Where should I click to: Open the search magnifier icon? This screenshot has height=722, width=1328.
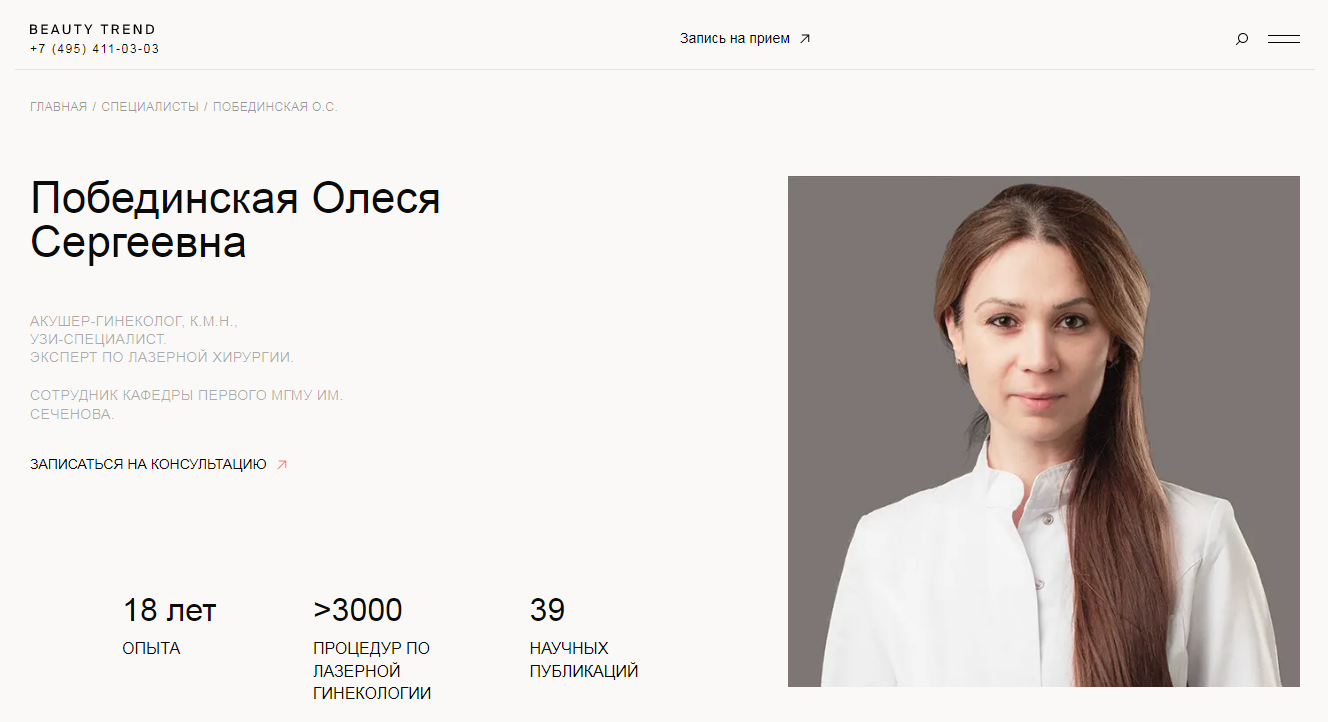[1242, 39]
